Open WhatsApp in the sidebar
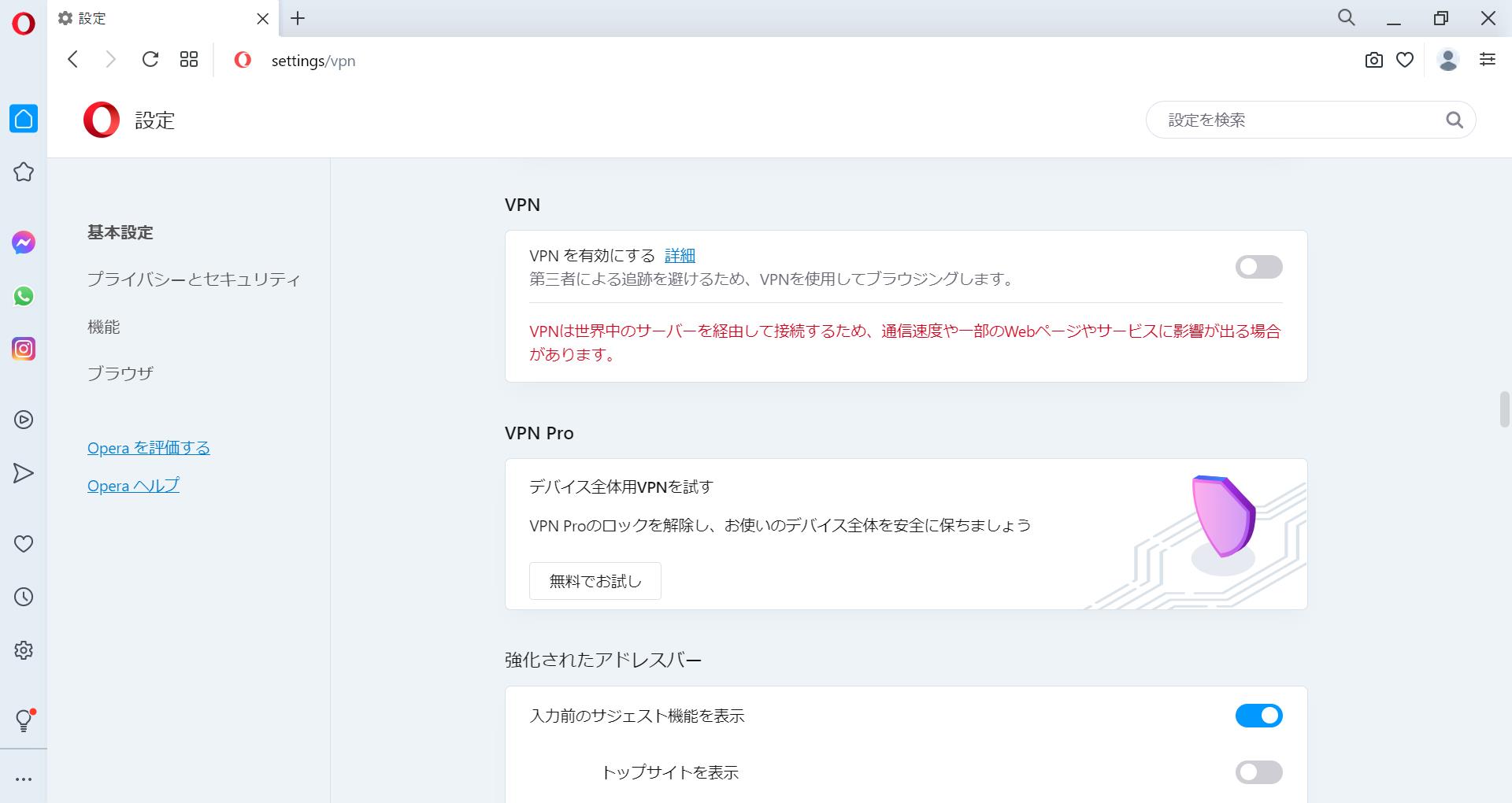 [x=24, y=297]
